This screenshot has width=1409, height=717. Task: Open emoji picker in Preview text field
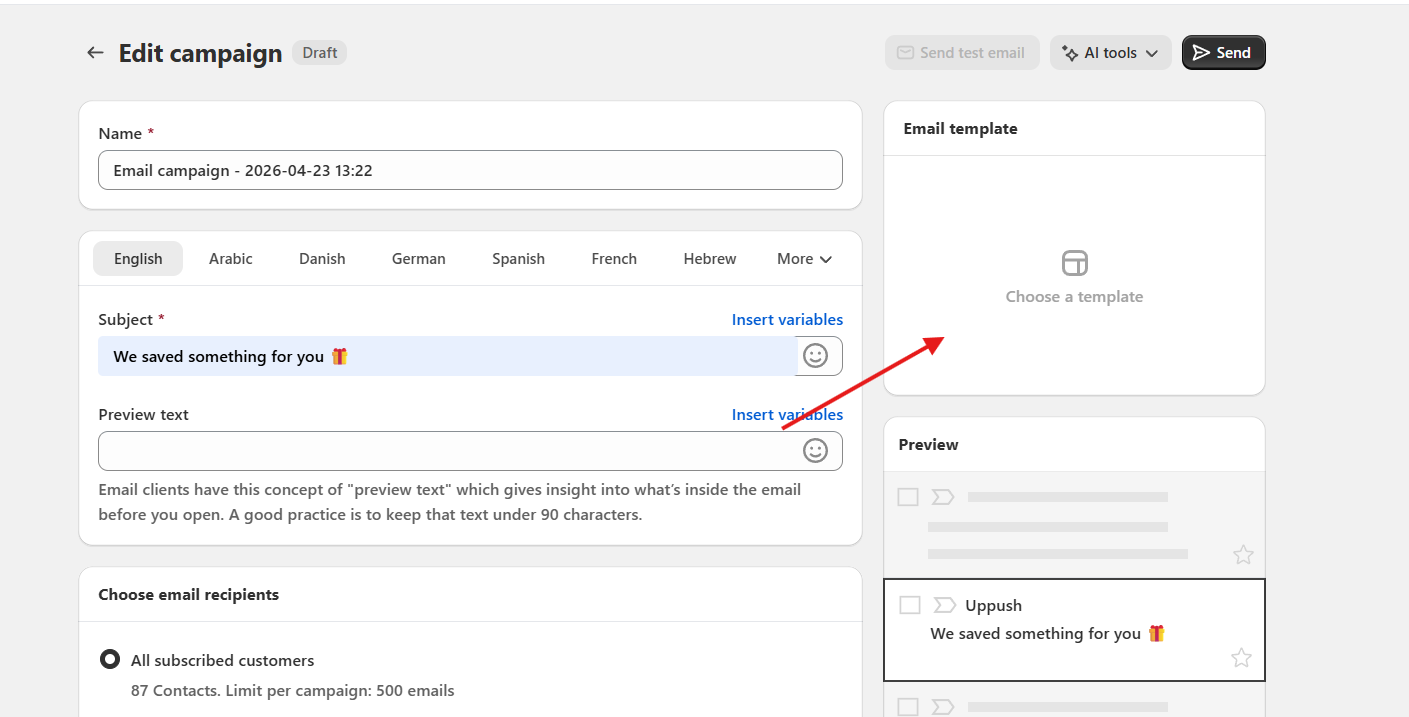816,451
